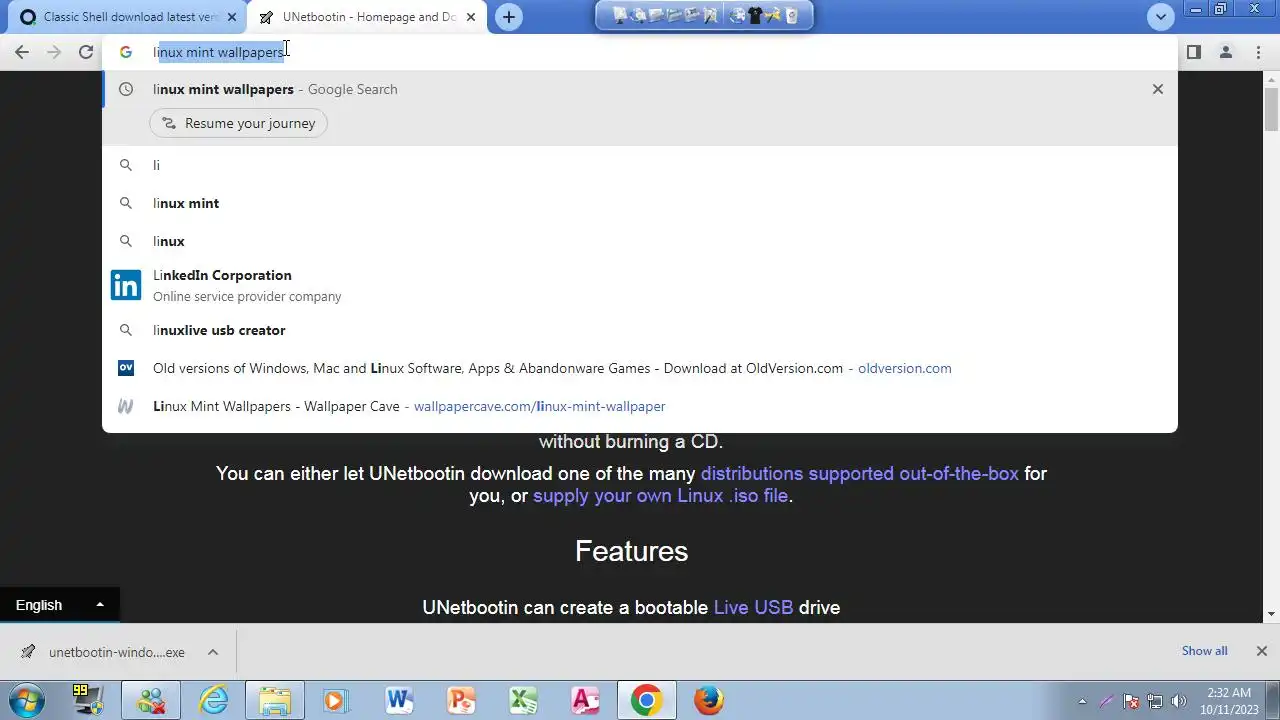
Task: Open the Chrome three-dot menu
Action: point(1259,52)
